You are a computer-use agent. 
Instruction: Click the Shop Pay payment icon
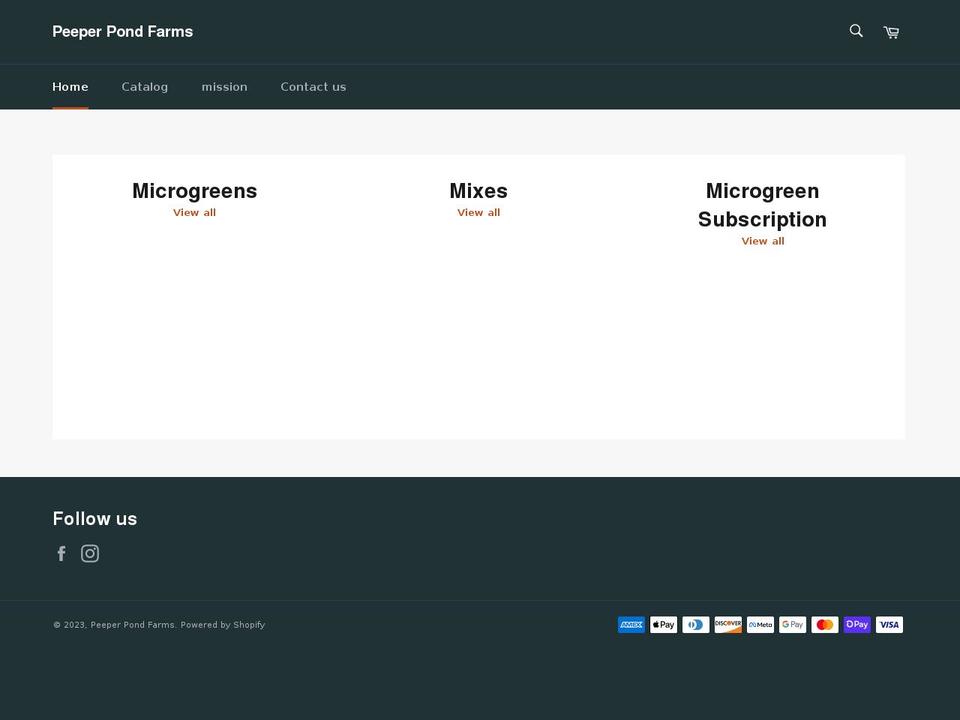point(857,624)
